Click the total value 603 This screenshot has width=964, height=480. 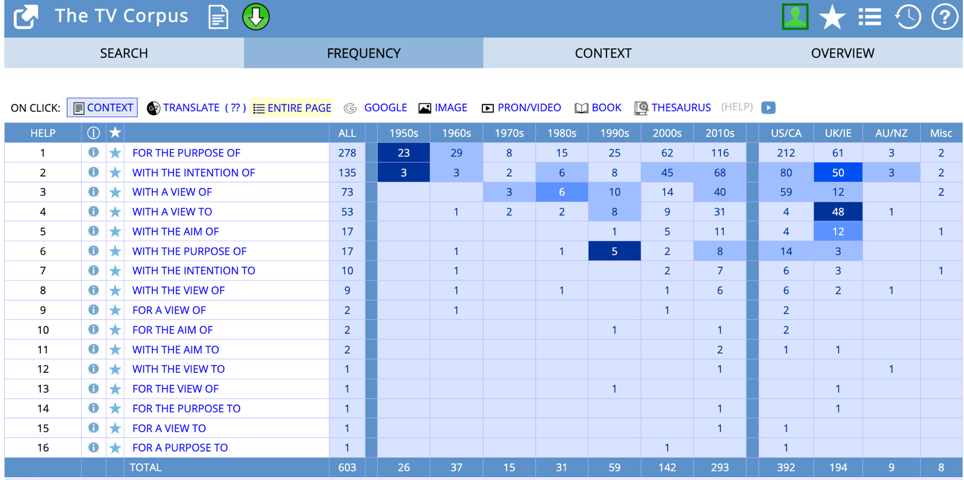tap(347, 468)
